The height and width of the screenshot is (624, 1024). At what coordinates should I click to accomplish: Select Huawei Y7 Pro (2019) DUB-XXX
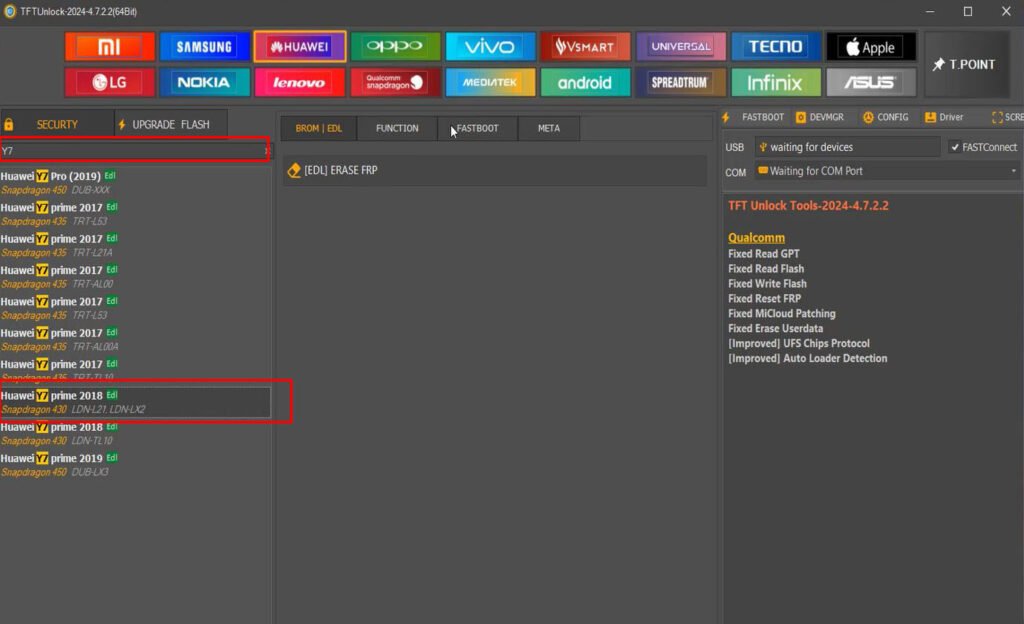(x=135, y=182)
